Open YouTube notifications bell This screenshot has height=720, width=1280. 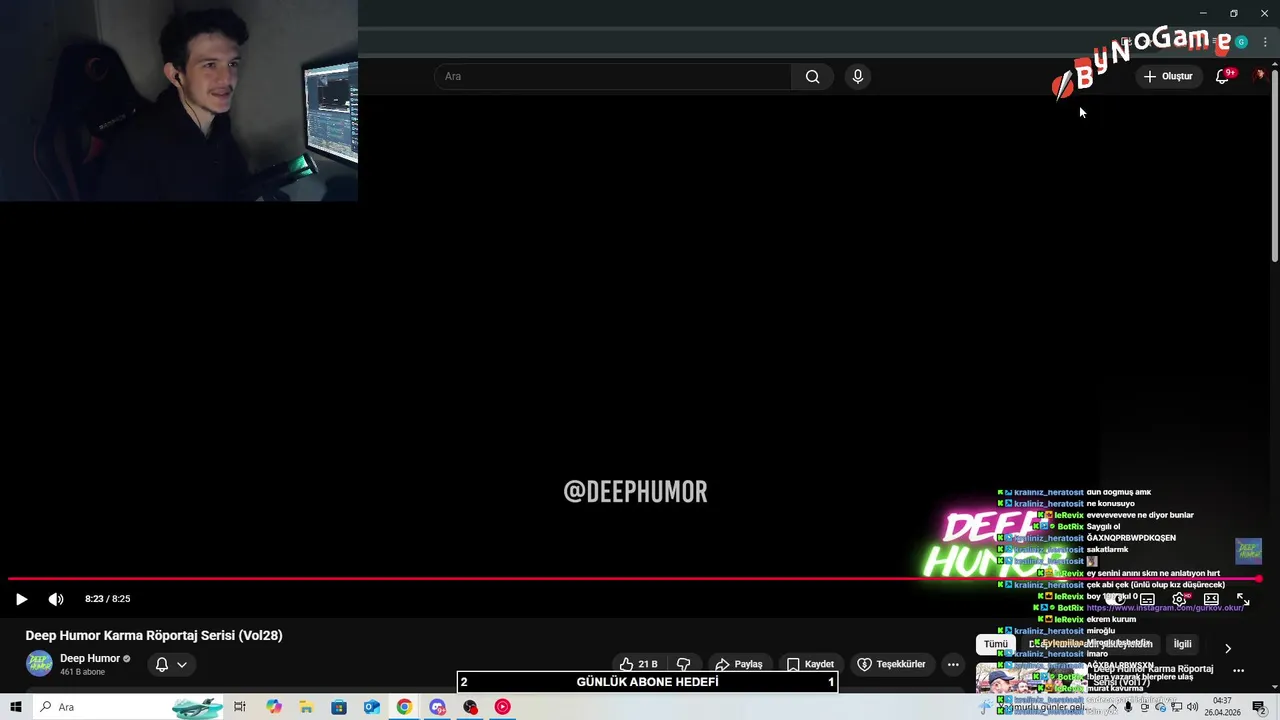click(1222, 76)
